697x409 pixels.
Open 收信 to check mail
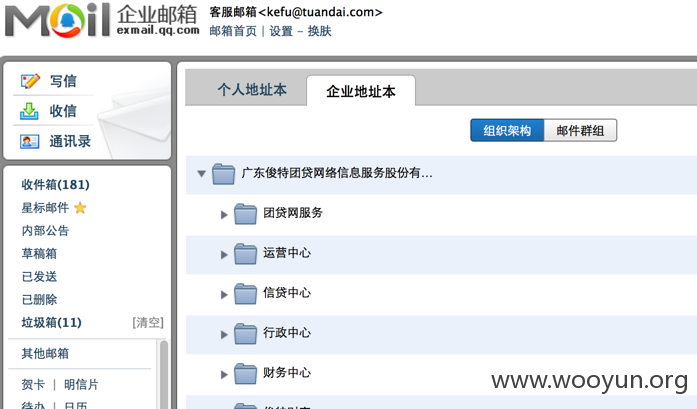point(63,111)
